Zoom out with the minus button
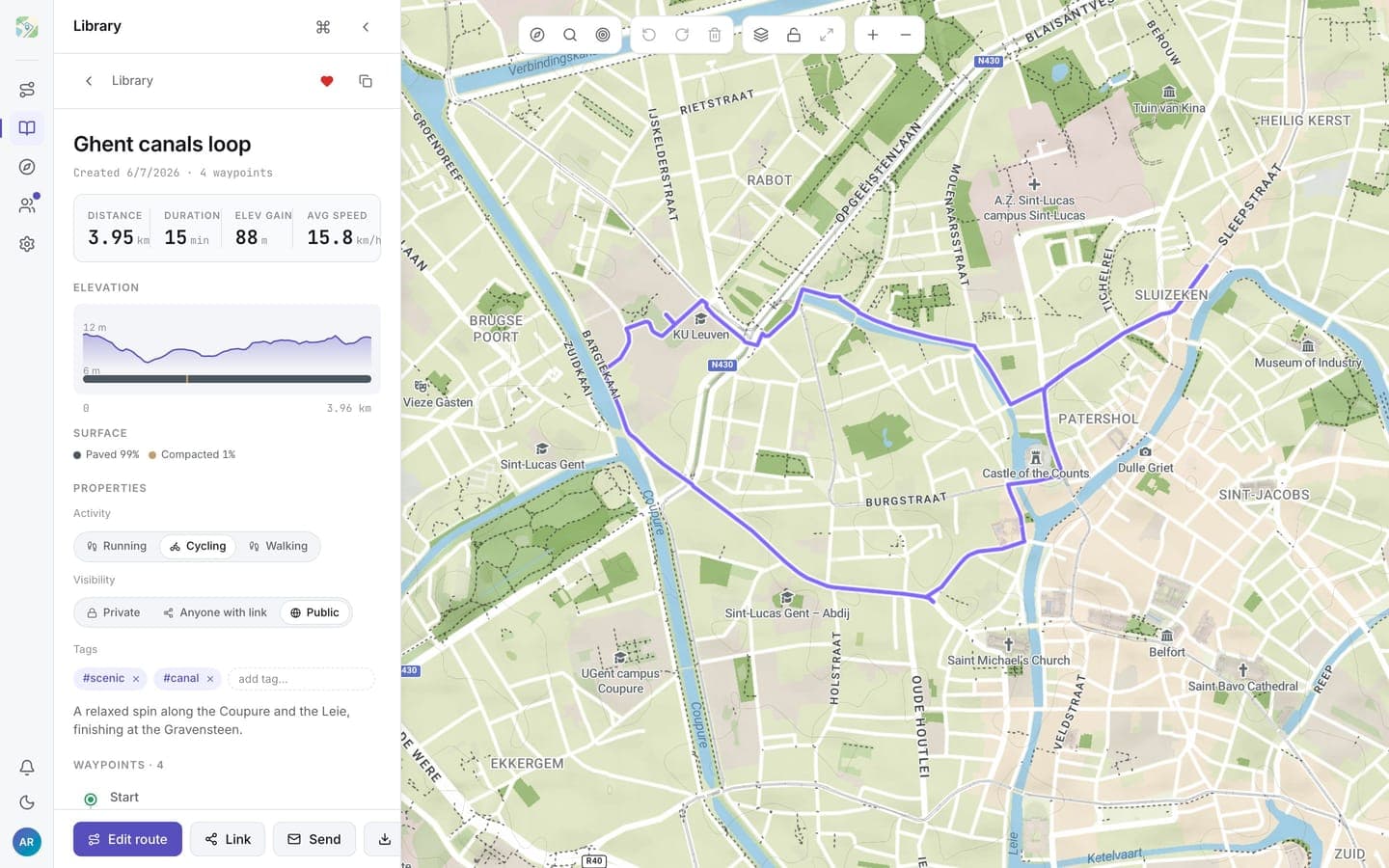The image size is (1389, 868). click(x=906, y=35)
